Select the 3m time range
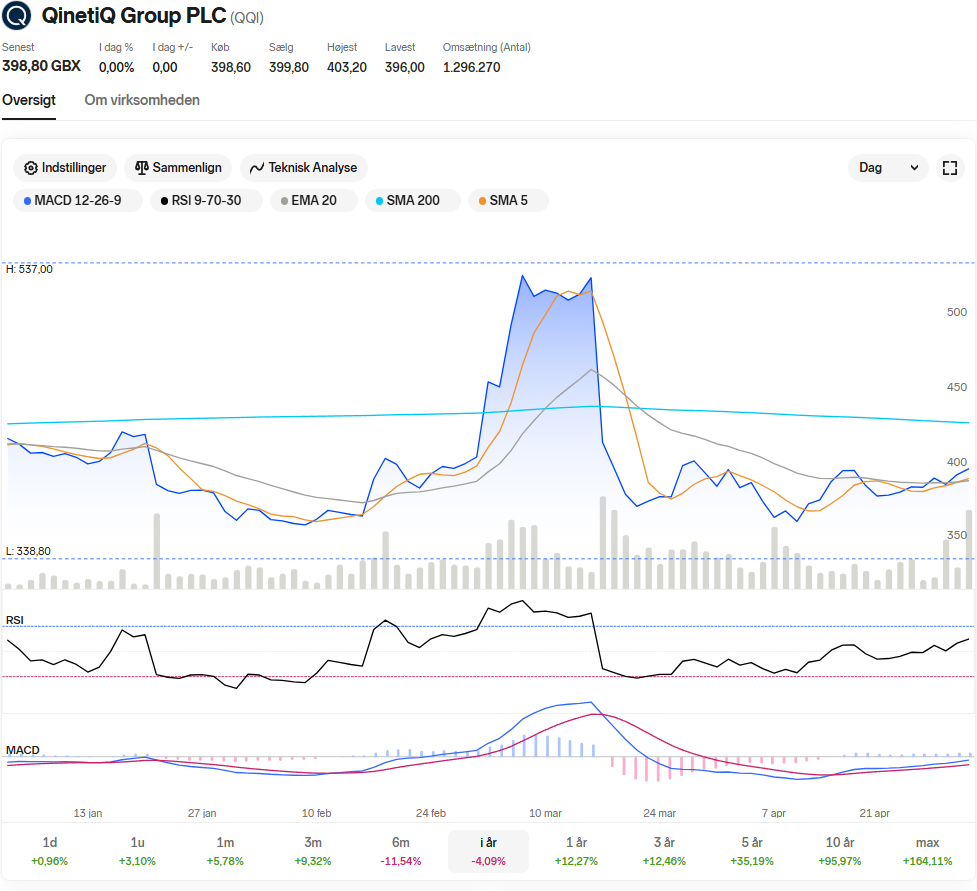The width and height of the screenshot is (977, 891). click(x=313, y=851)
